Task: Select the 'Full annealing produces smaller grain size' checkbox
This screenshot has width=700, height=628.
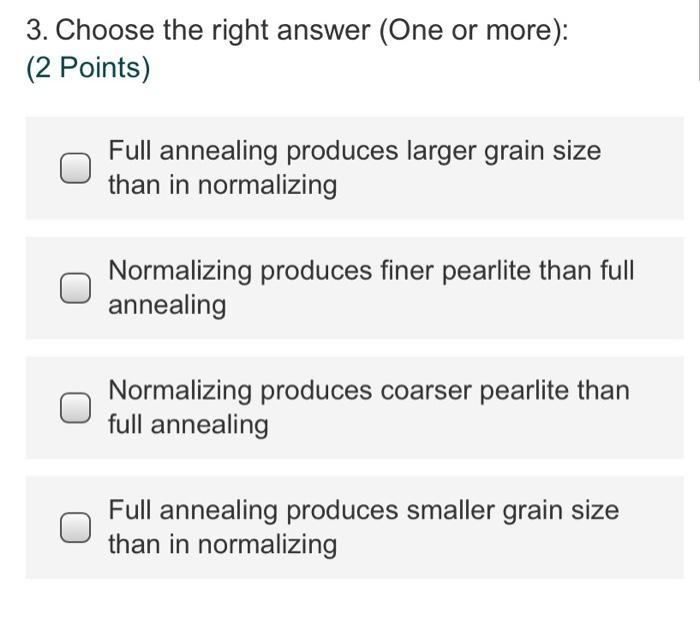Action: click(72, 528)
